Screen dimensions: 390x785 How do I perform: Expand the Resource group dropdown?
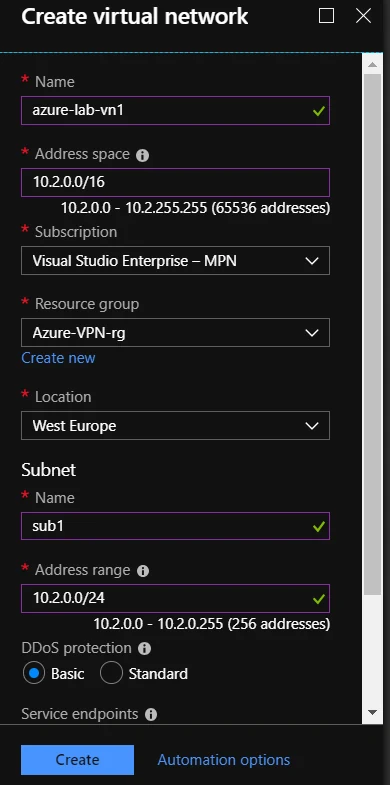click(175, 332)
